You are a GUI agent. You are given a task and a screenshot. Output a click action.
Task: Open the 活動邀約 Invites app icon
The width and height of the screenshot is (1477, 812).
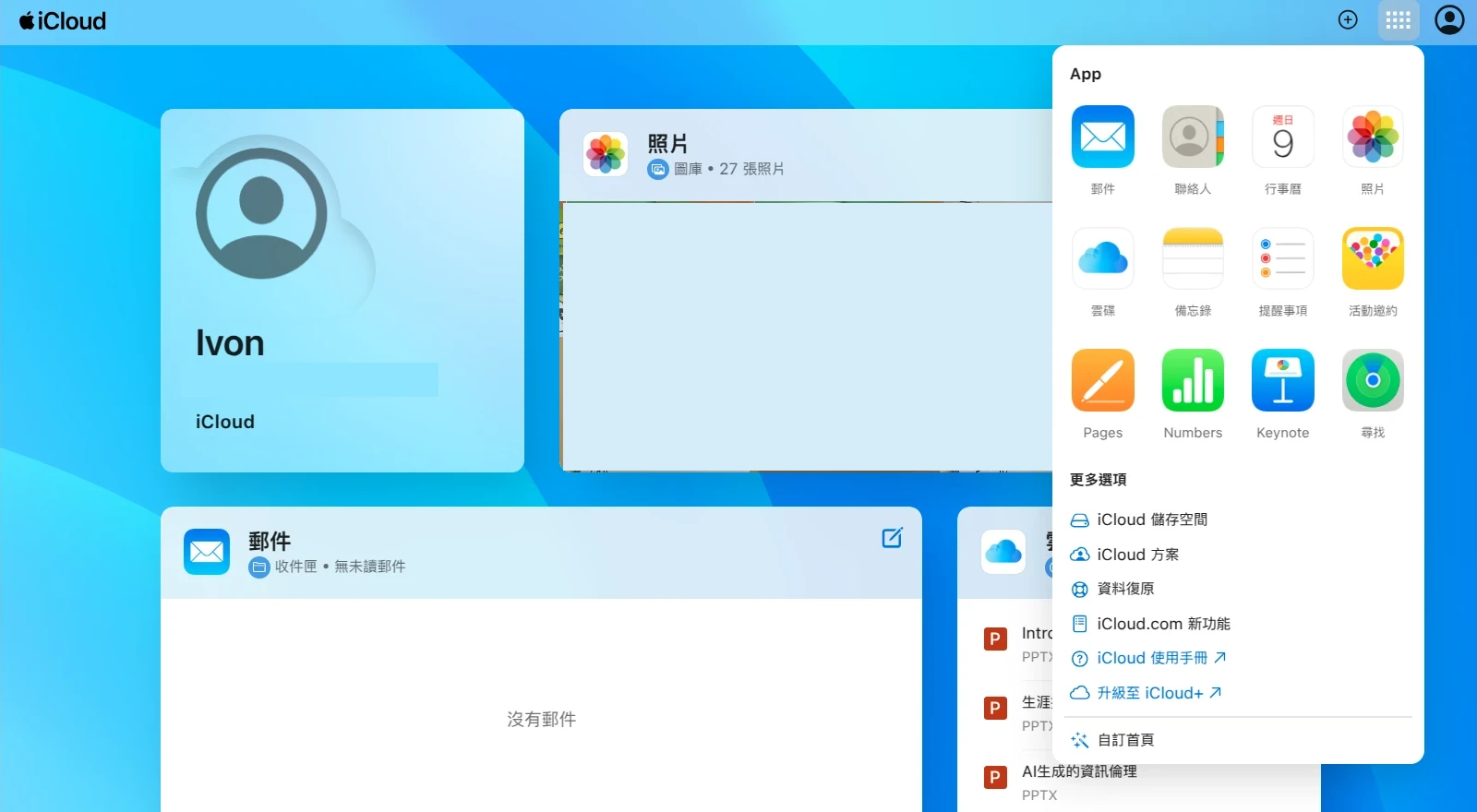(x=1373, y=258)
